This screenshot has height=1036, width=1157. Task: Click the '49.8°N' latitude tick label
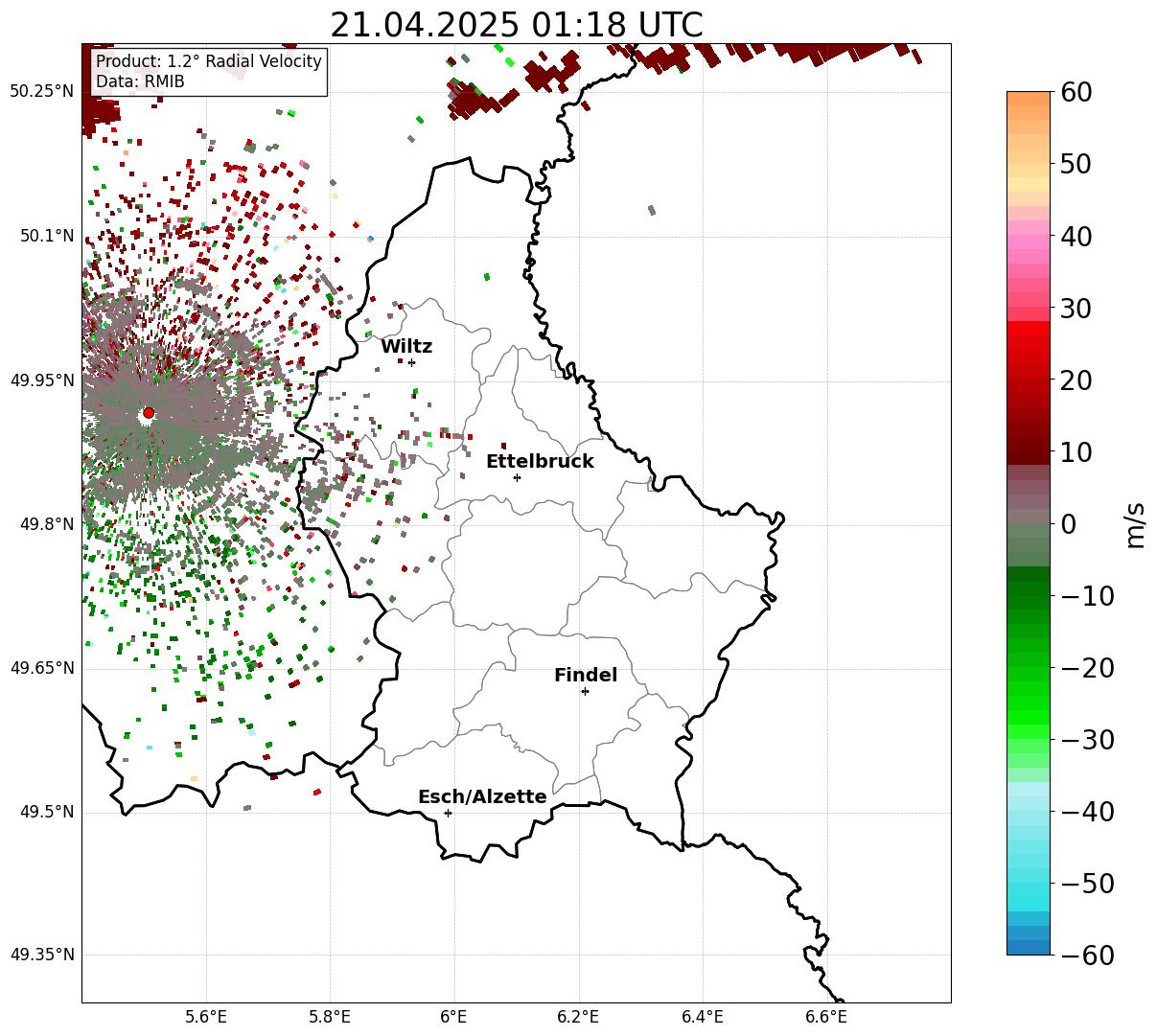click(46, 524)
